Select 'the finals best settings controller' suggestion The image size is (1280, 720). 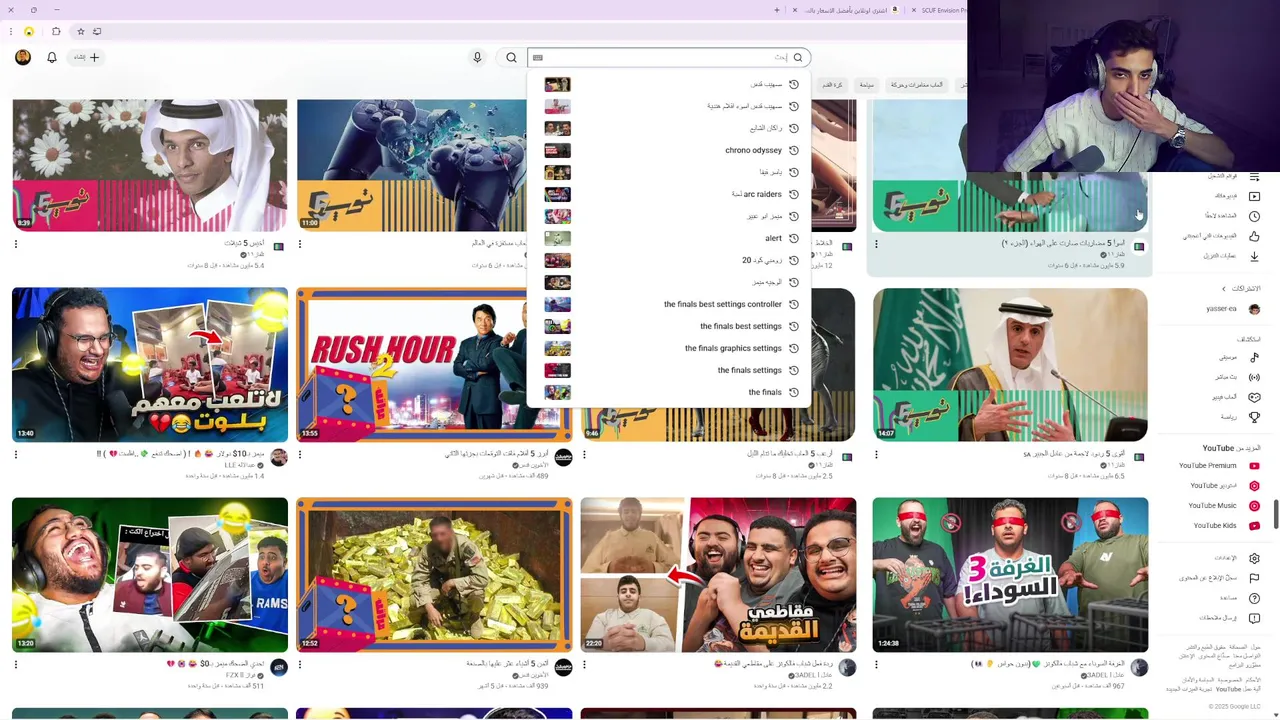(x=669, y=304)
